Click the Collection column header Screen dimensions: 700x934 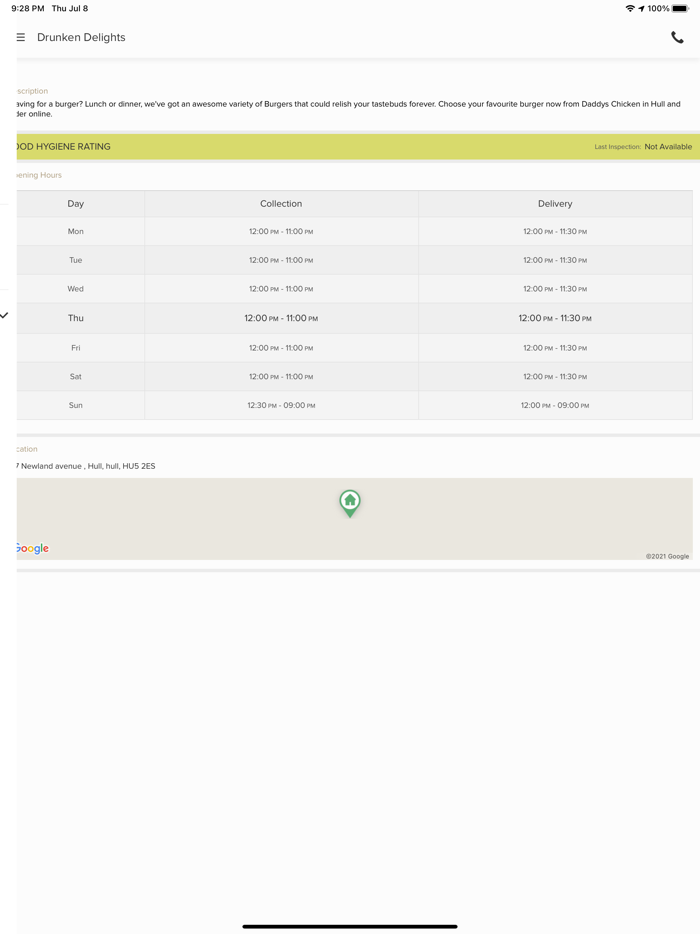pyautogui.click(x=281, y=204)
